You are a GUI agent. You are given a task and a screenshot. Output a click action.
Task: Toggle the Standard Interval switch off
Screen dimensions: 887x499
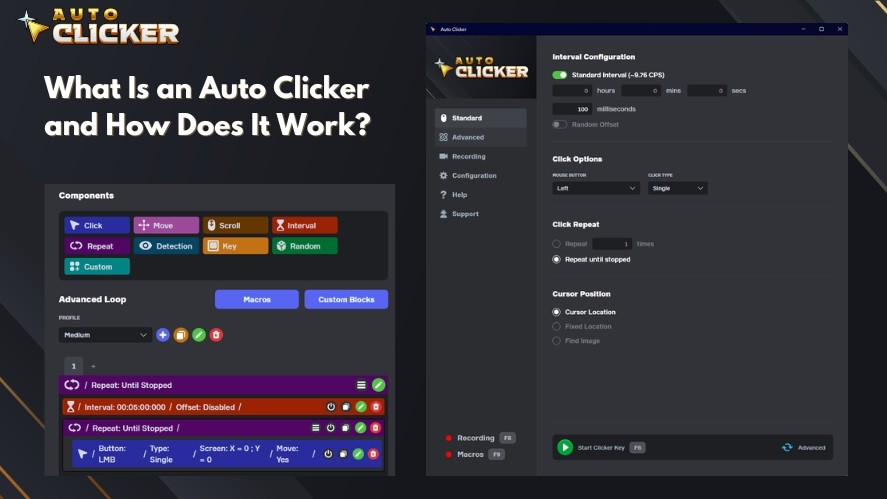[x=560, y=75]
